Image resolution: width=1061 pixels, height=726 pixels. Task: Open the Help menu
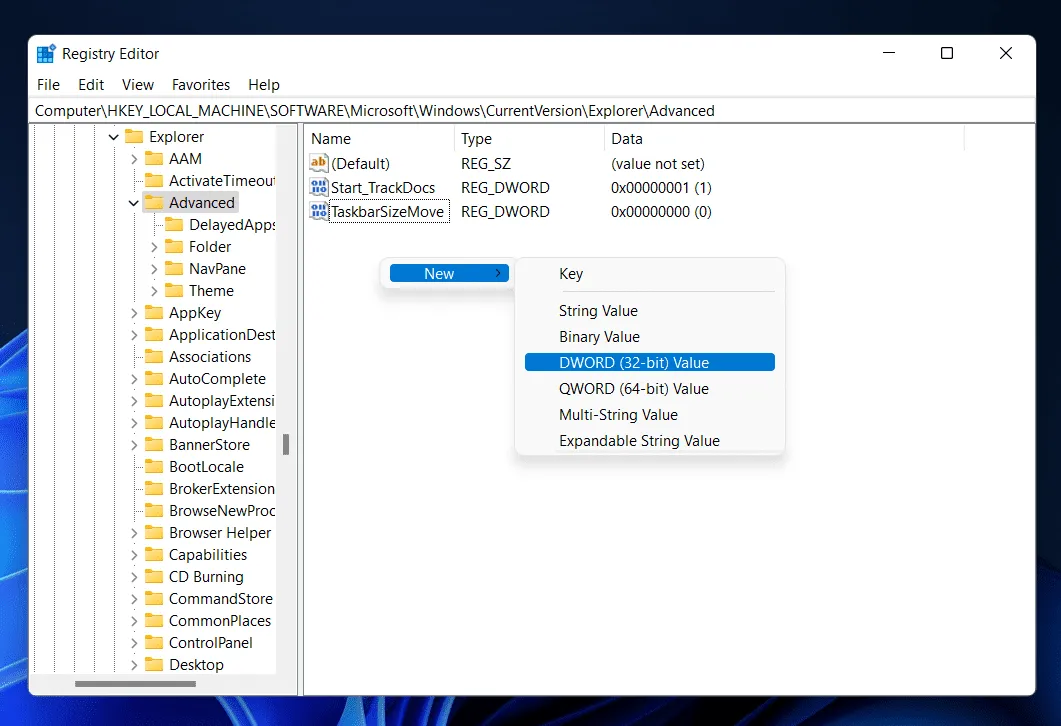(264, 85)
